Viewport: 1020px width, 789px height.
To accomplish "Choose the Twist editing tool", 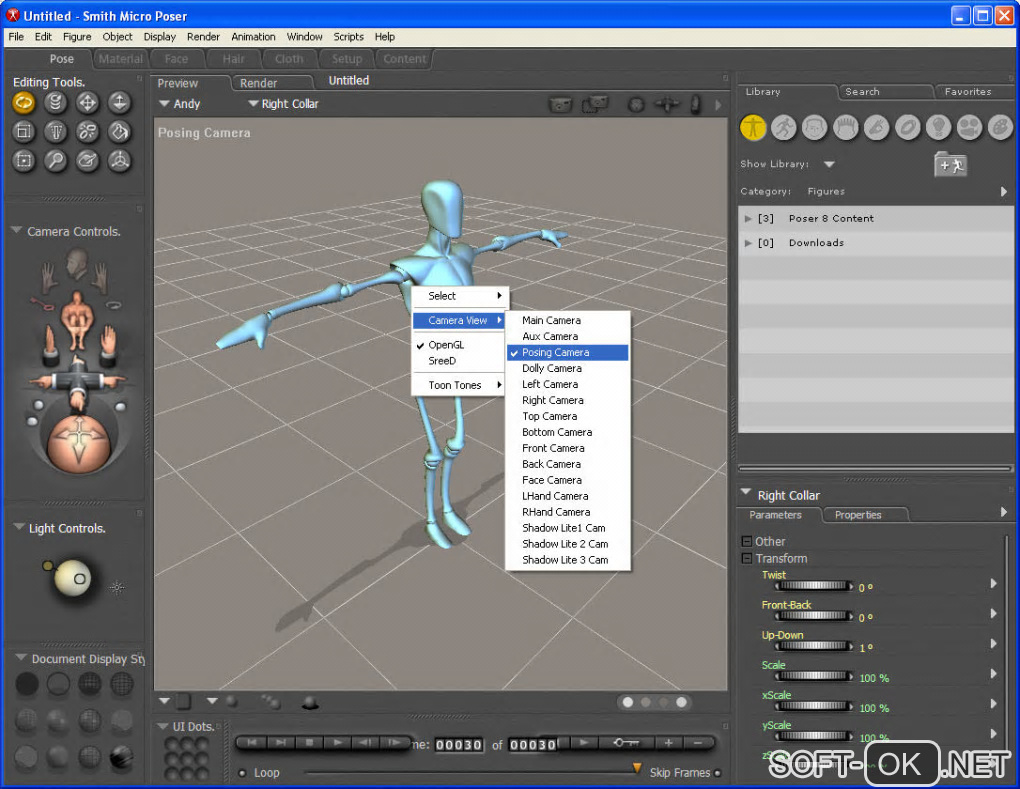I will click(x=56, y=102).
